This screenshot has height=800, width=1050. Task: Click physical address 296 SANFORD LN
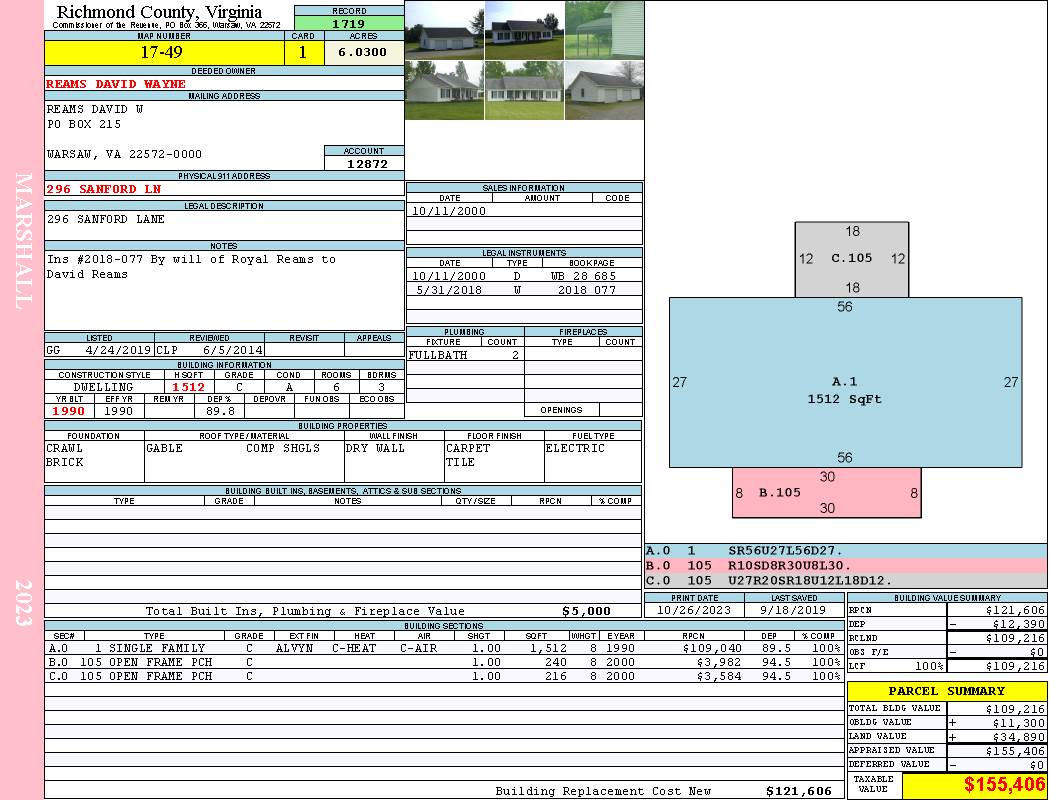tap(104, 189)
